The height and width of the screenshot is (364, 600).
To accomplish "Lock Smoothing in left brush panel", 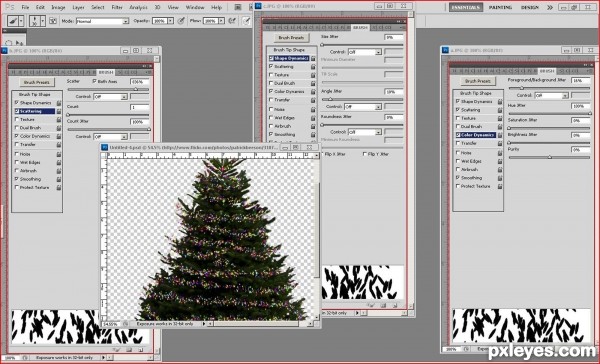I will [59, 179].
